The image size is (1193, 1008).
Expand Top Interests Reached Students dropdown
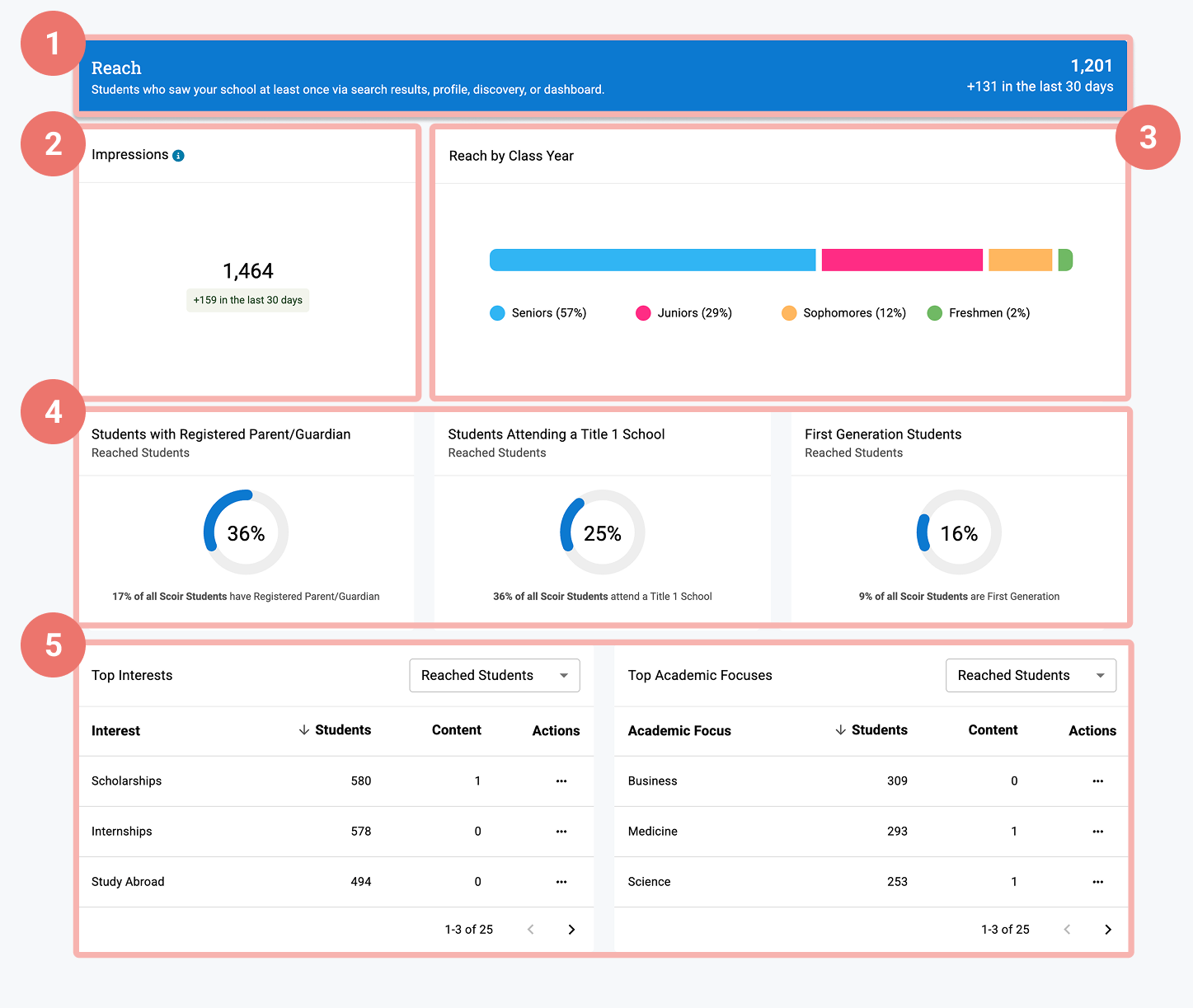pos(495,676)
